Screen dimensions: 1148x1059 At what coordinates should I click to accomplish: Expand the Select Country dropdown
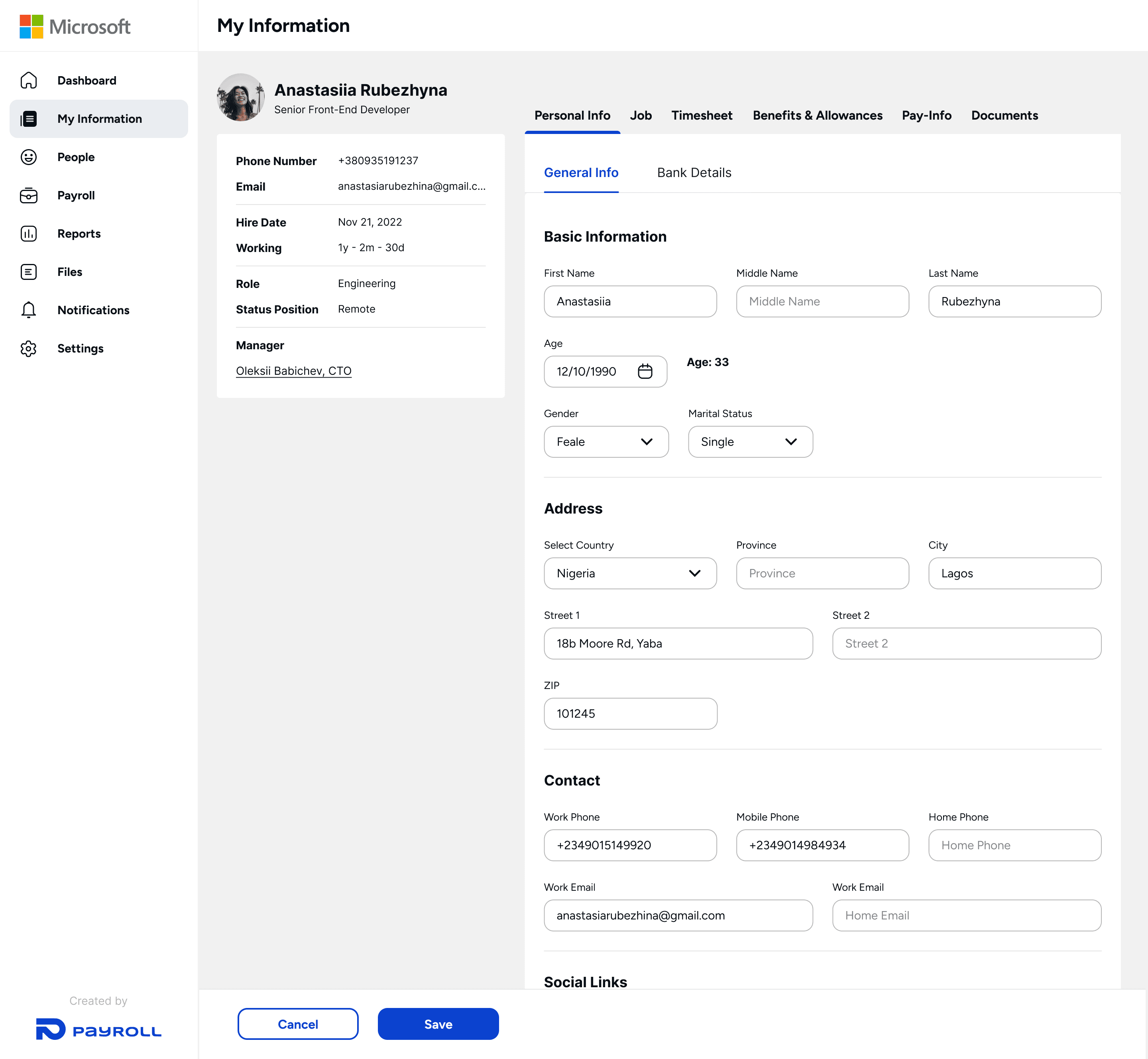tap(629, 573)
